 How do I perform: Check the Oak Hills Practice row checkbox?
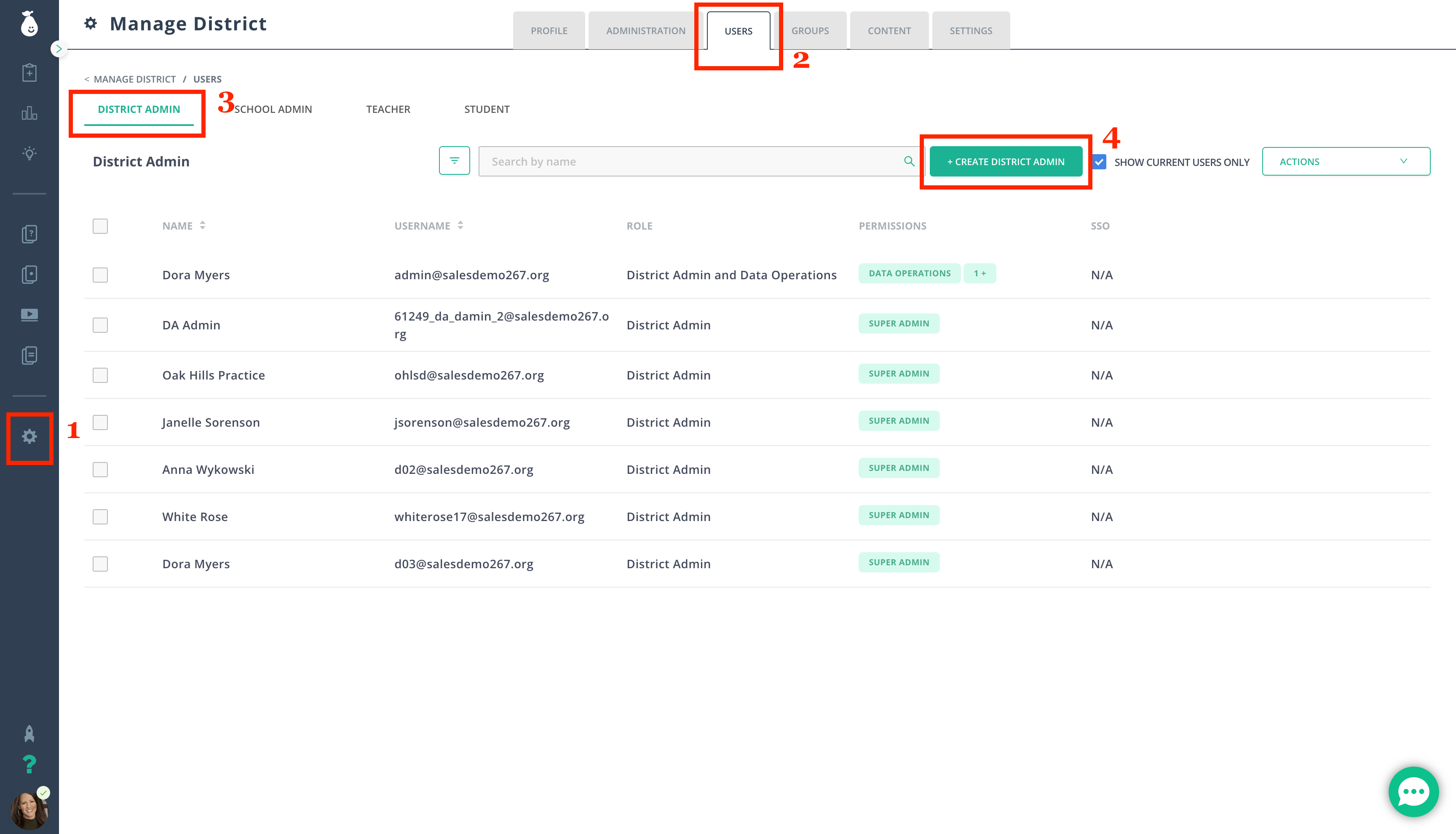pos(100,375)
